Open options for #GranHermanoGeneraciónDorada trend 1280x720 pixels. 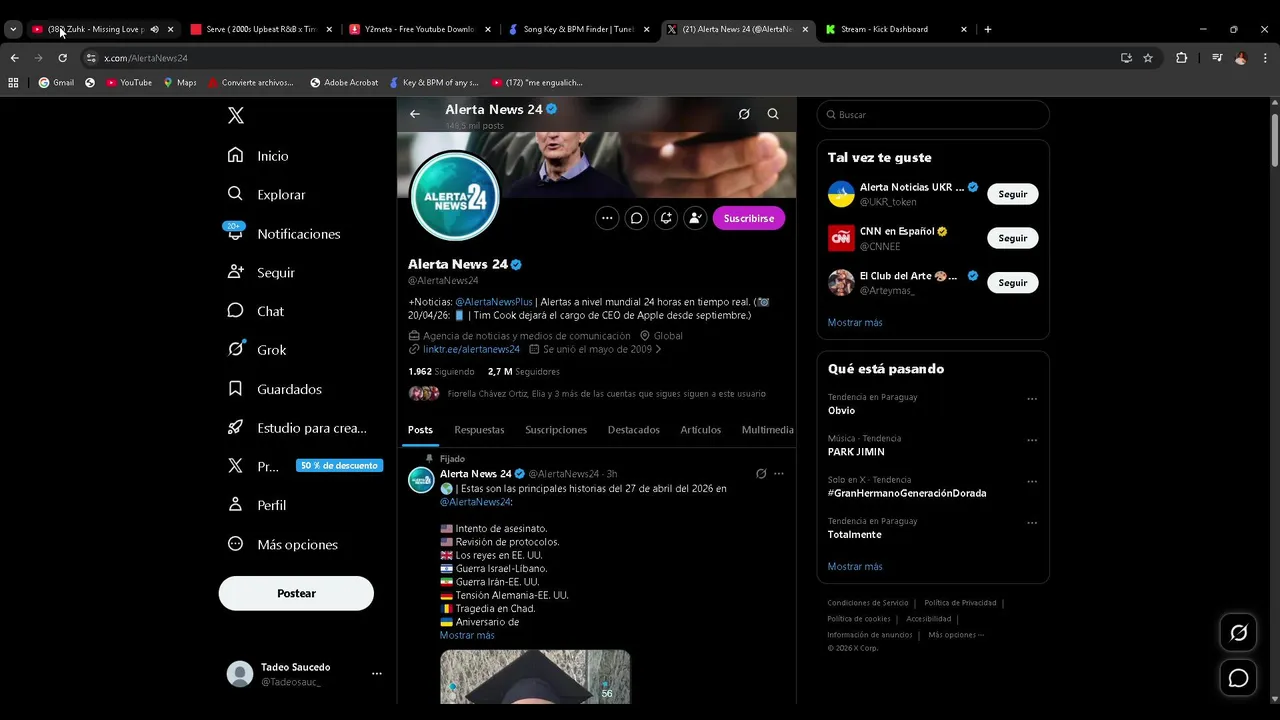coord(1032,482)
